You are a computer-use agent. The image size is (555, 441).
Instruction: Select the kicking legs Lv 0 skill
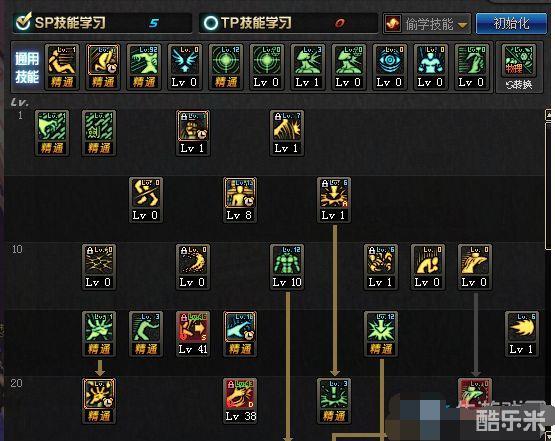(146, 200)
